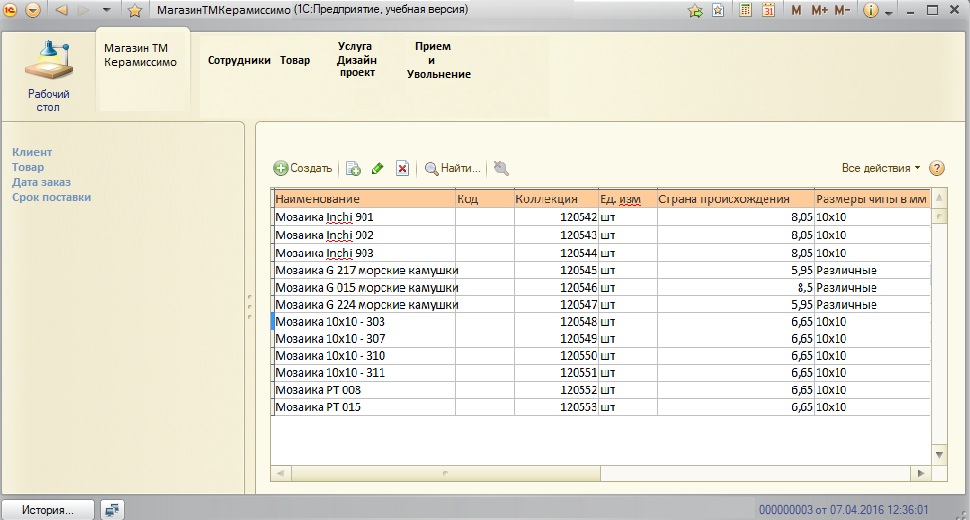Screen dimensions: 970x520
Task: Copy the current item via toolbar icon
Action: click(x=353, y=168)
